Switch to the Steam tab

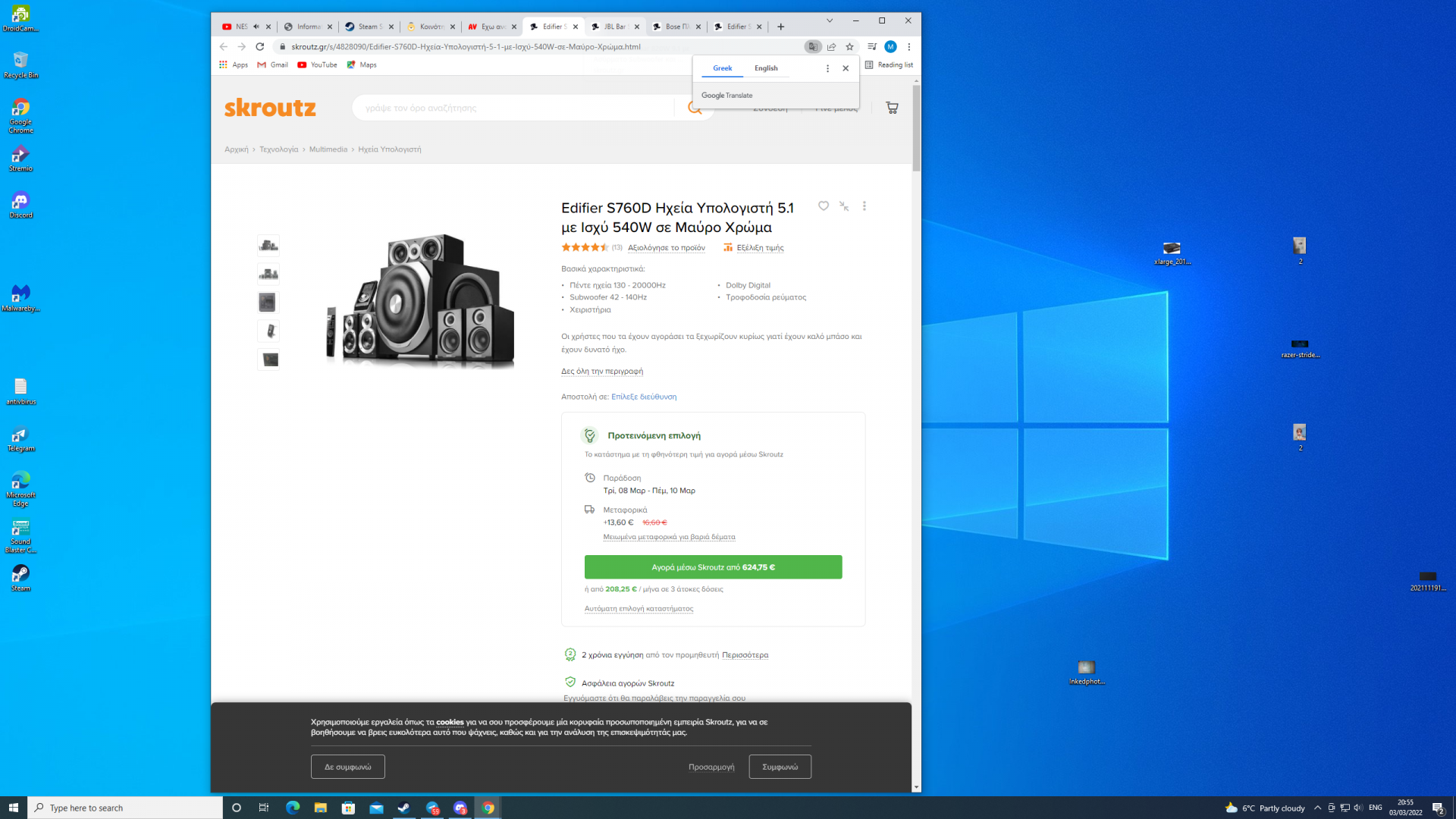367,27
